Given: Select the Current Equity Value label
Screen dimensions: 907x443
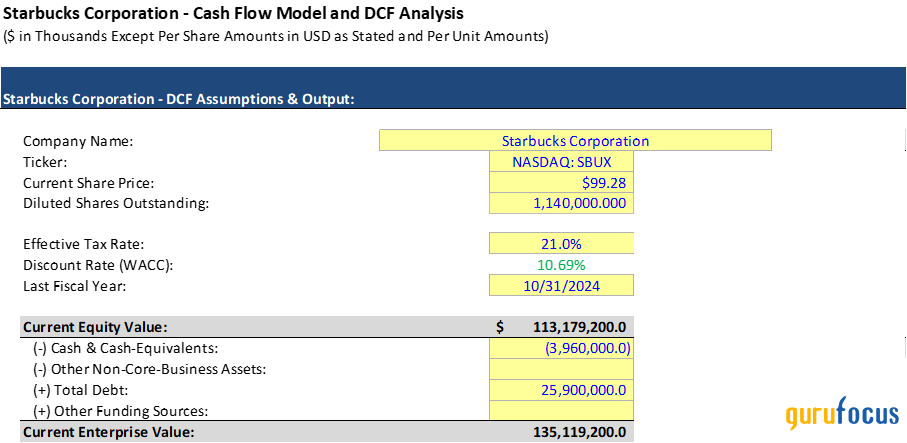Looking at the screenshot, I should click(95, 327).
